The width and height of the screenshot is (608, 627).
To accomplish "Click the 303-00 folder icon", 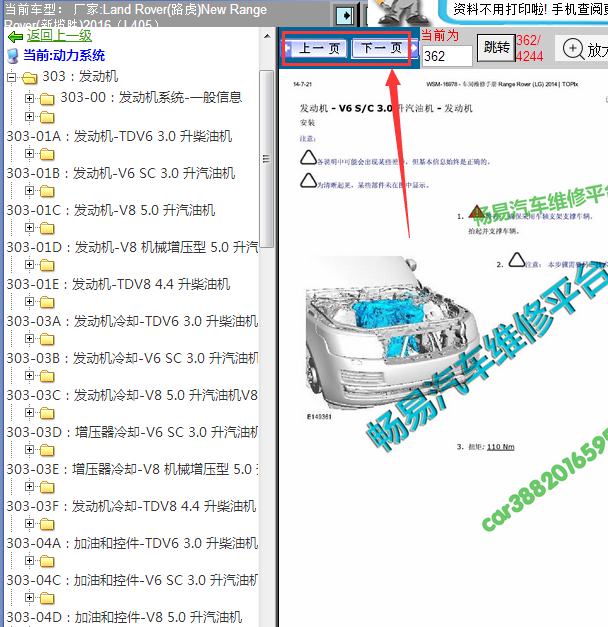I will [47, 99].
